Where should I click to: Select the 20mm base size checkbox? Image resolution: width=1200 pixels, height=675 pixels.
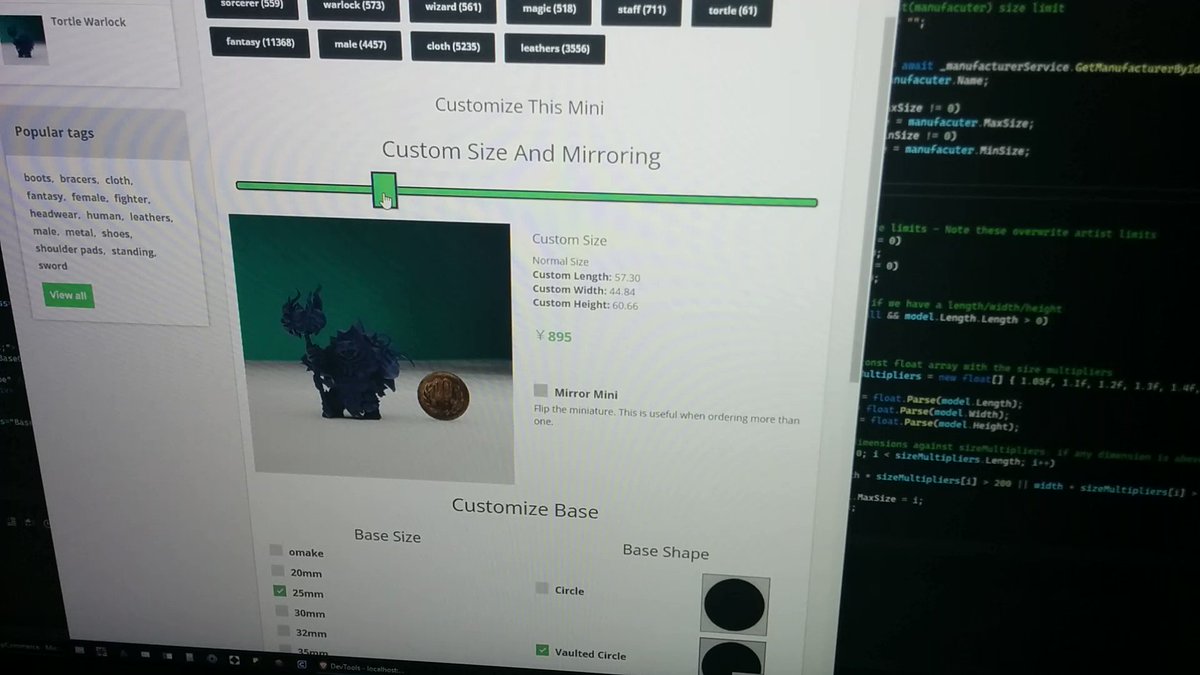tap(277, 571)
